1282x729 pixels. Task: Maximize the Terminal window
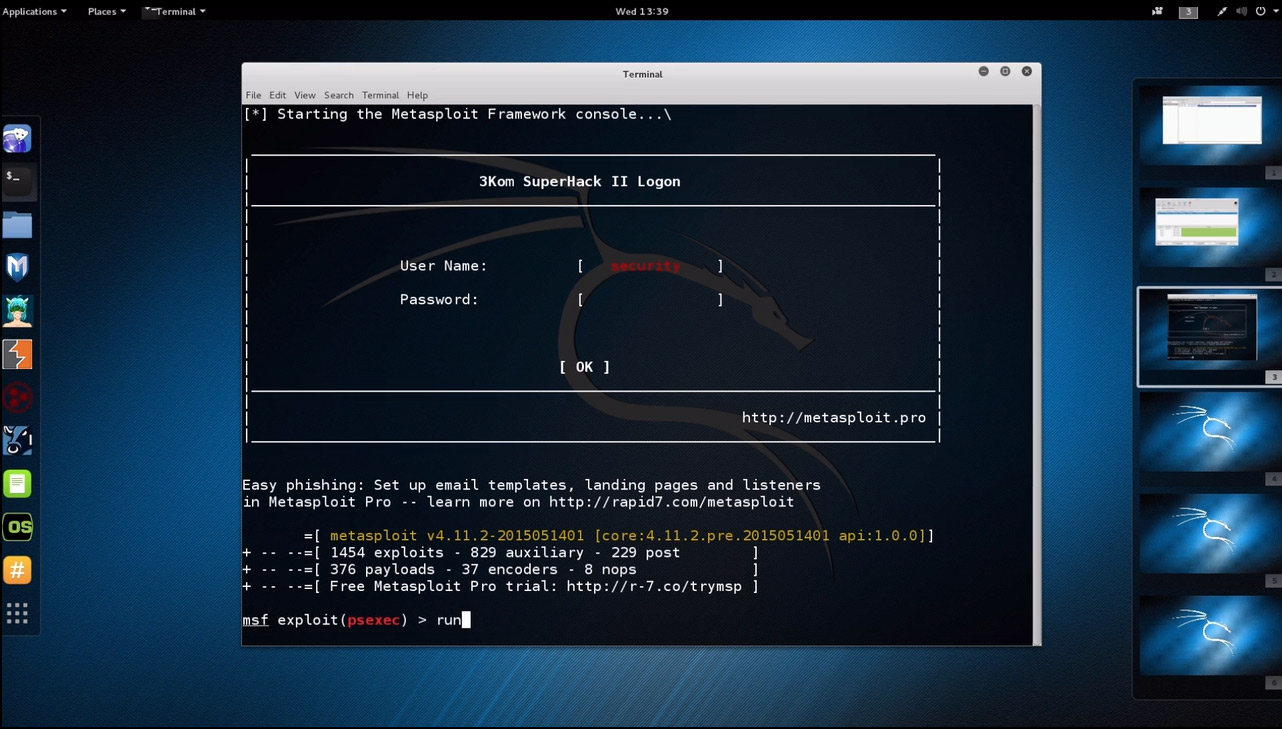[1005, 72]
